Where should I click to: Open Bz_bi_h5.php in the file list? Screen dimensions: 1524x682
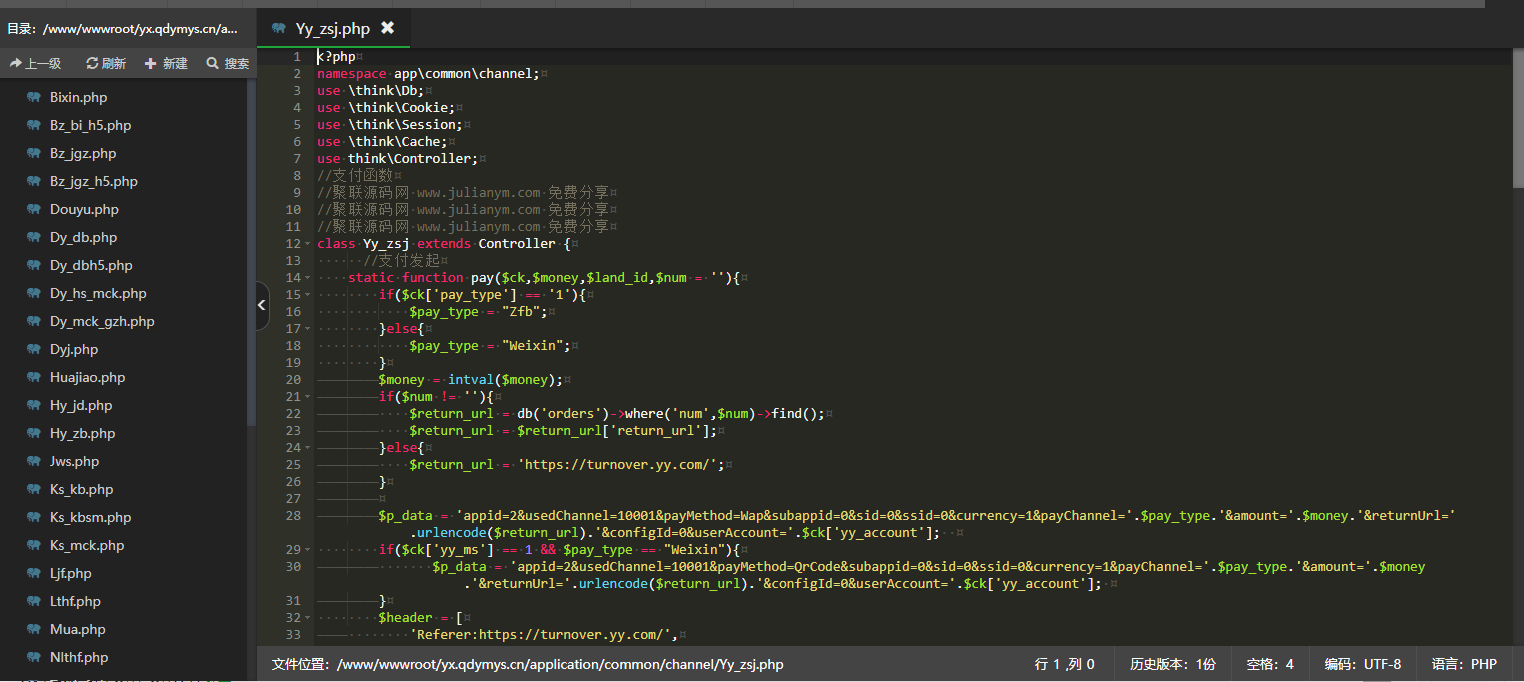click(90, 125)
